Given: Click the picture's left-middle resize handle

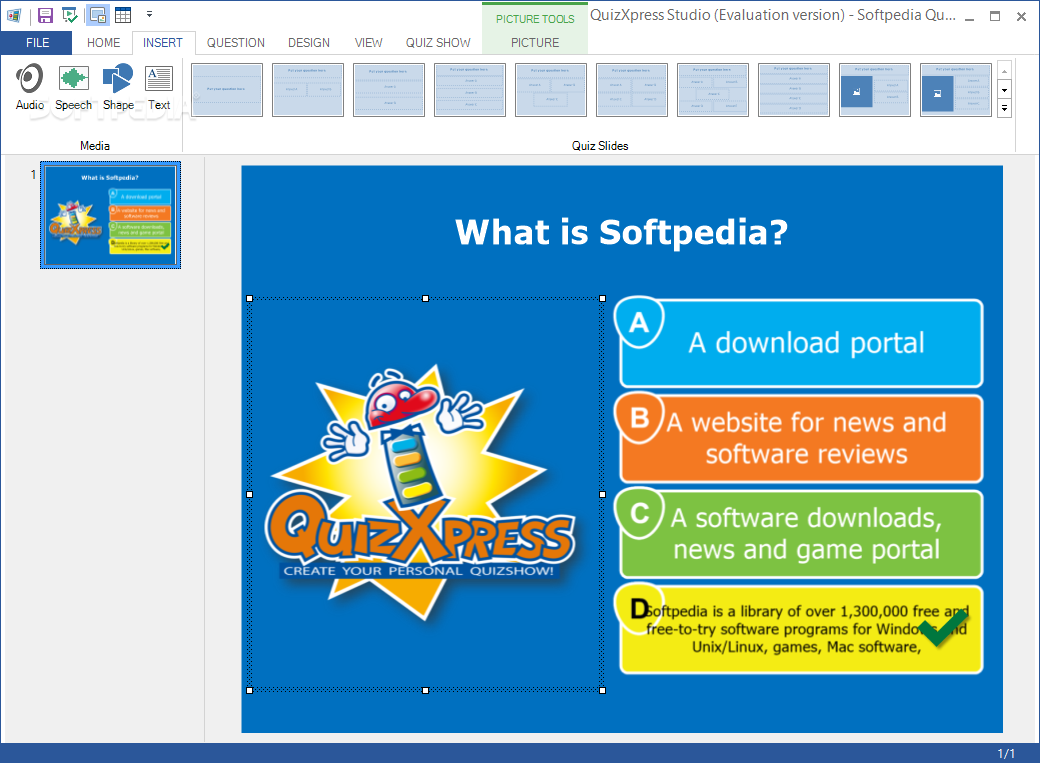Looking at the screenshot, I should (250, 494).
